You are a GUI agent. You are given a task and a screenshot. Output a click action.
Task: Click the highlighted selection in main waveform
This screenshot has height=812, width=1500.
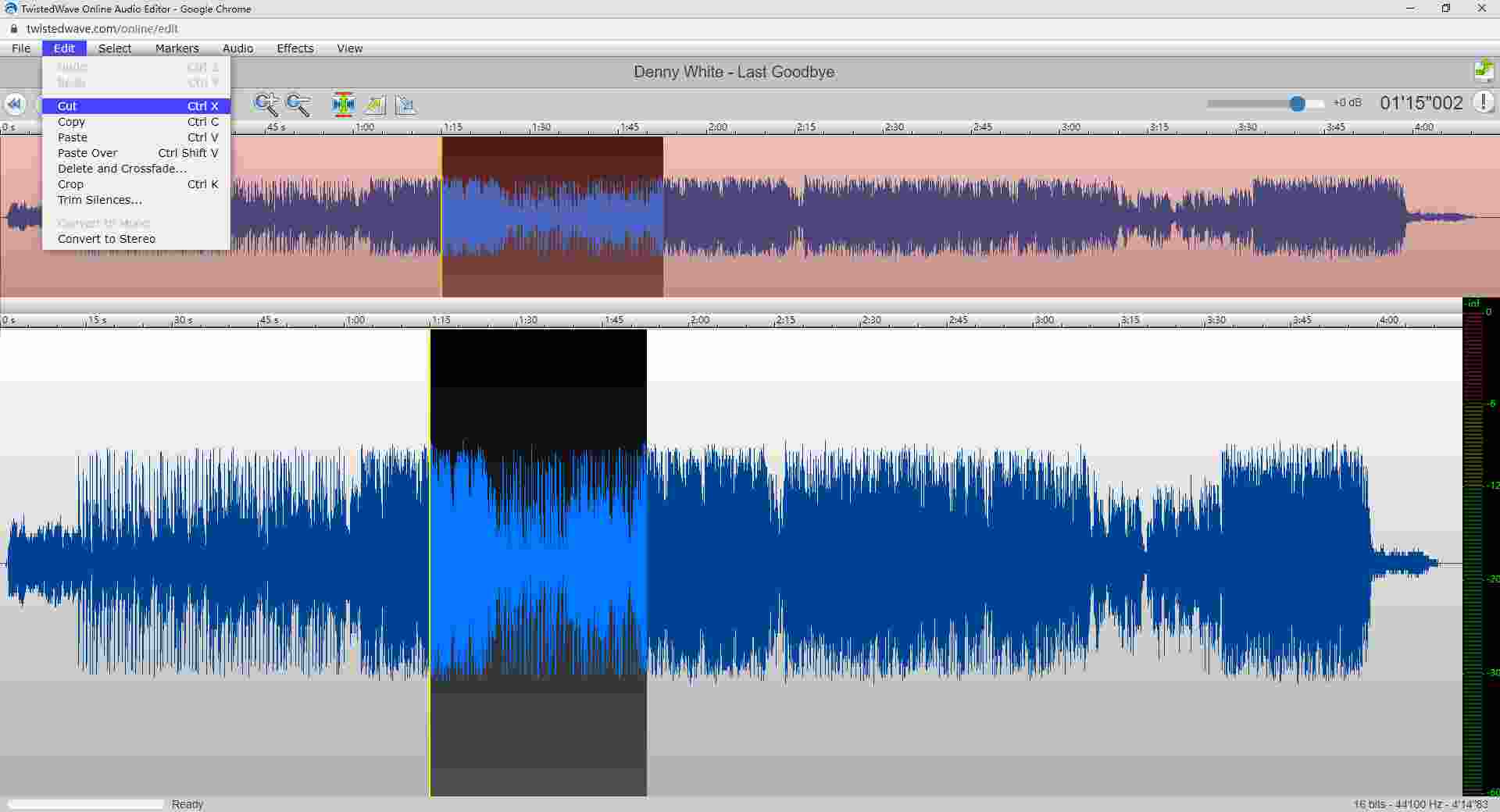pyautogui.click(x=538, y=562)
